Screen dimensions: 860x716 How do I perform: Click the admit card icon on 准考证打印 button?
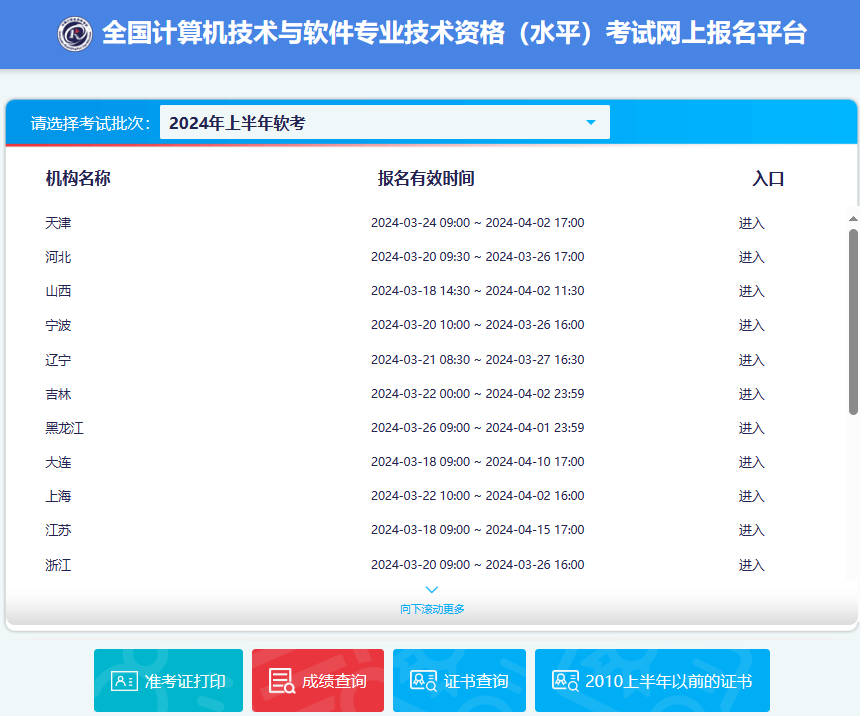coord(120,680)
